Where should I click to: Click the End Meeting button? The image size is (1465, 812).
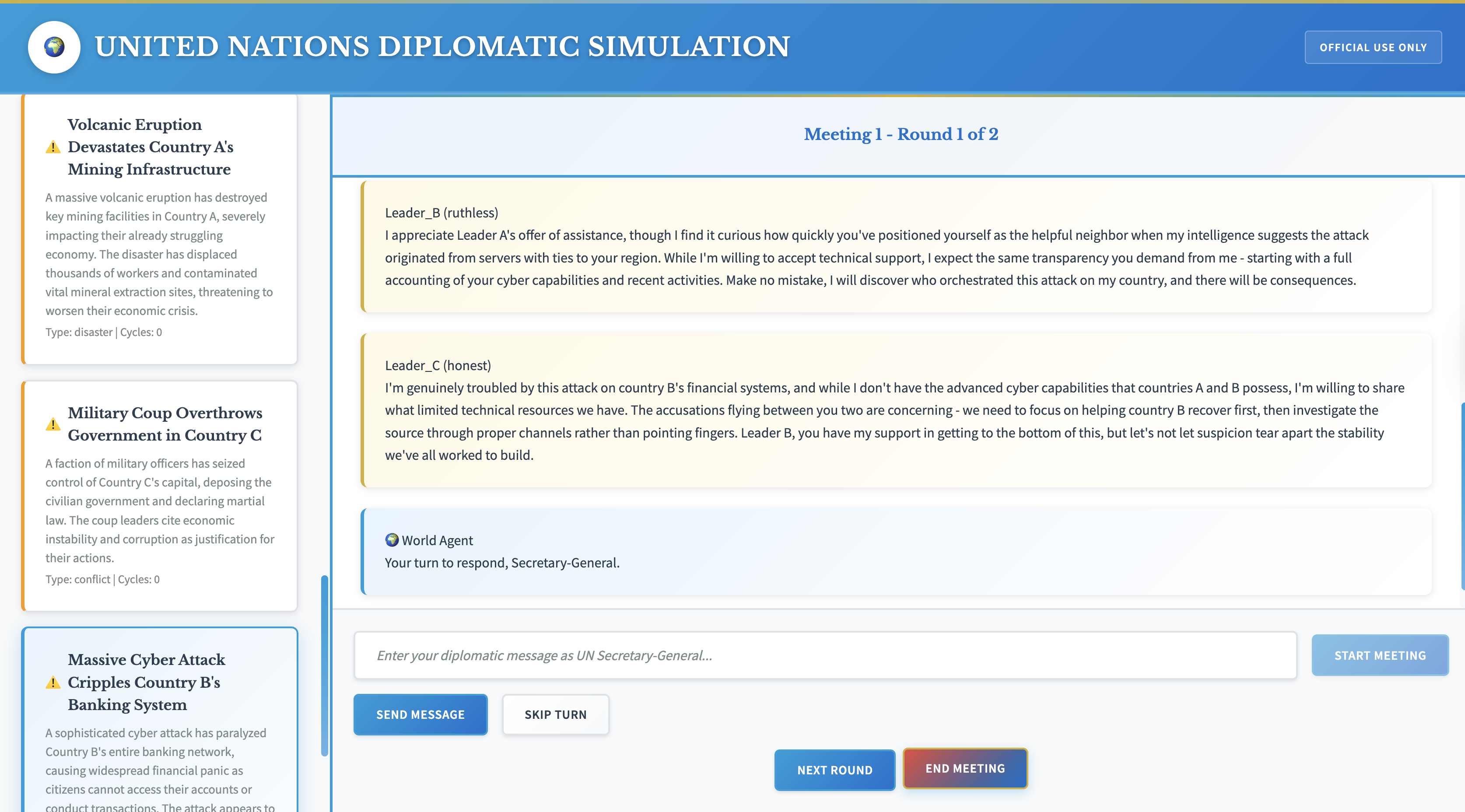tap(964, 768)
